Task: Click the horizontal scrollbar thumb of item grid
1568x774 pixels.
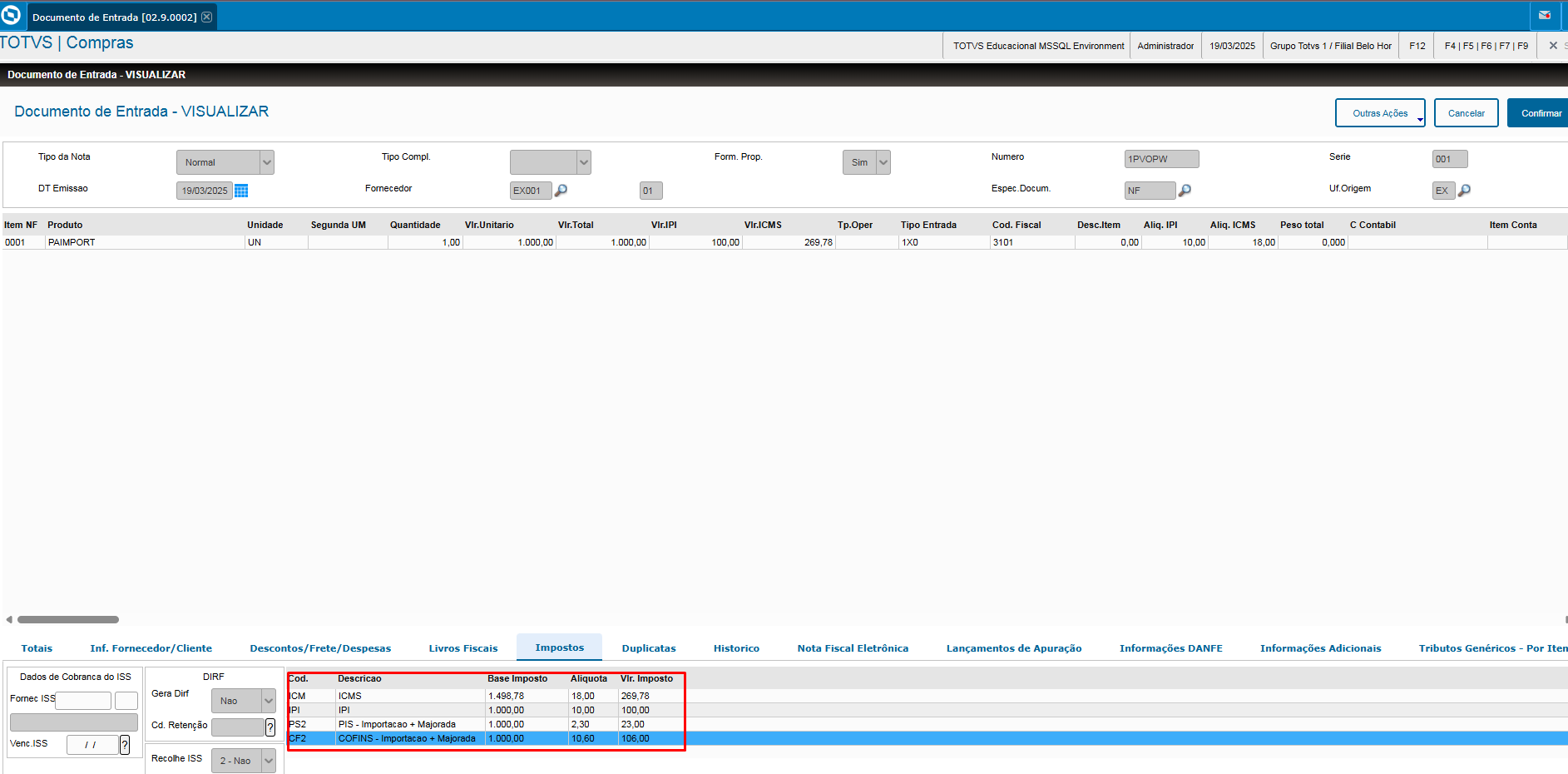Action: [68, 619]
